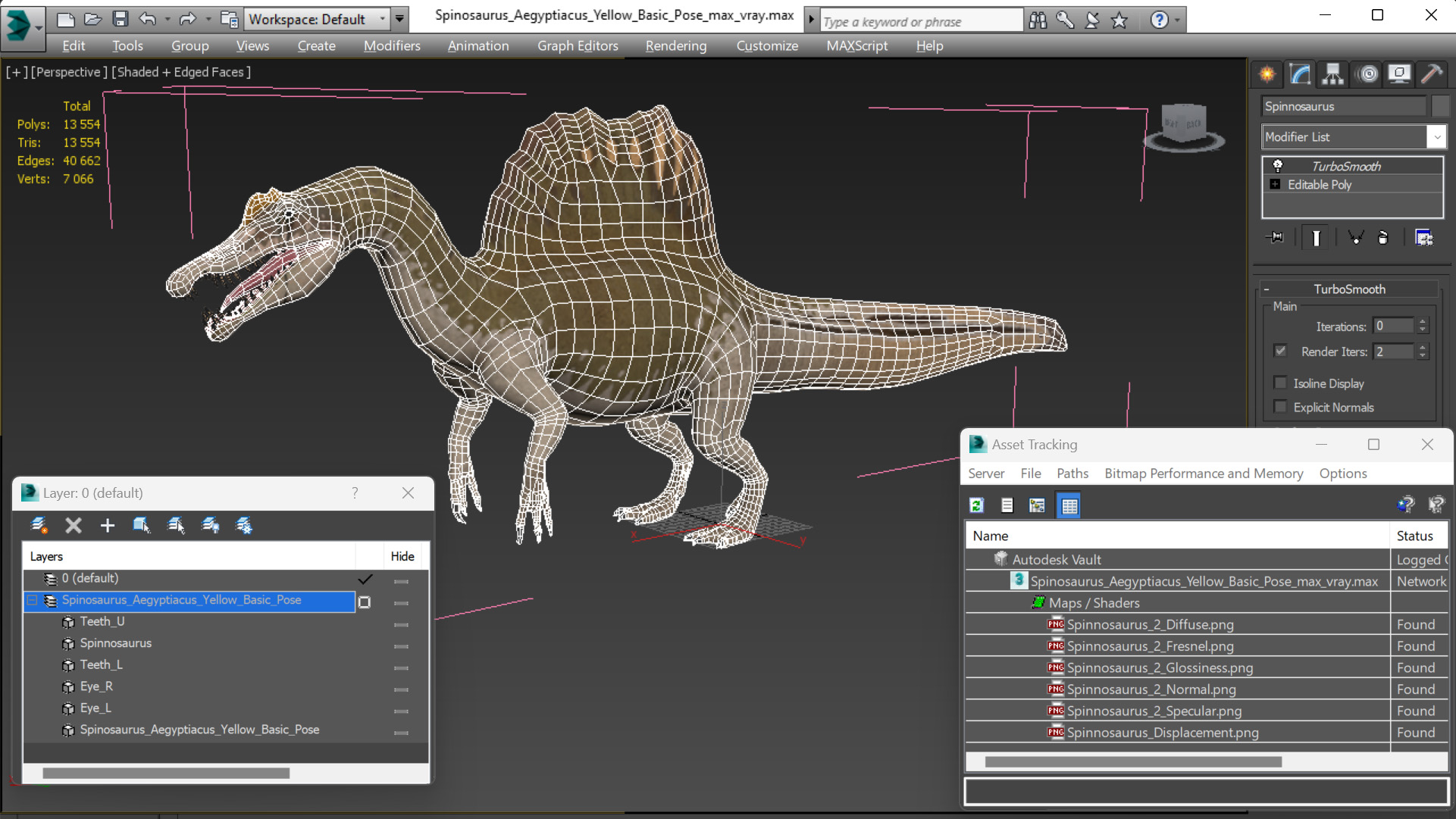Open the Help question mark icon
Image resolution: width=1456 pixels, height=819 pixels.
[1159, 20]
